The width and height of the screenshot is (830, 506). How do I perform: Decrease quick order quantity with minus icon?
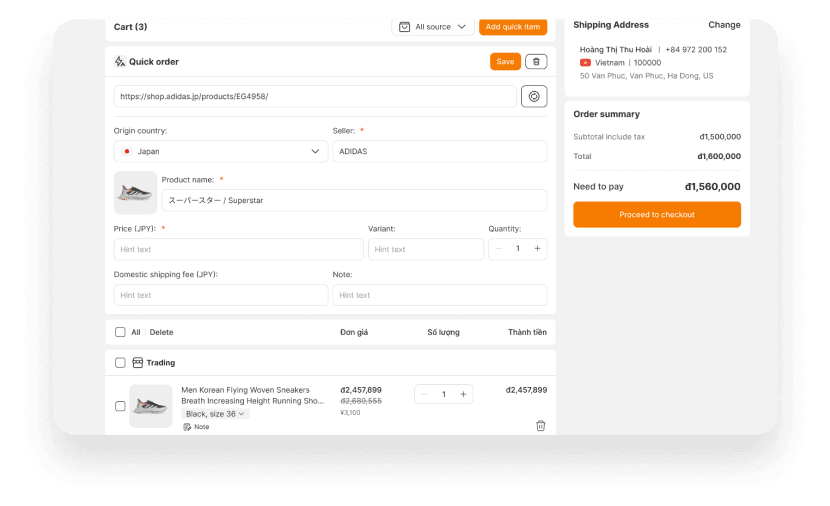[498, 249]
